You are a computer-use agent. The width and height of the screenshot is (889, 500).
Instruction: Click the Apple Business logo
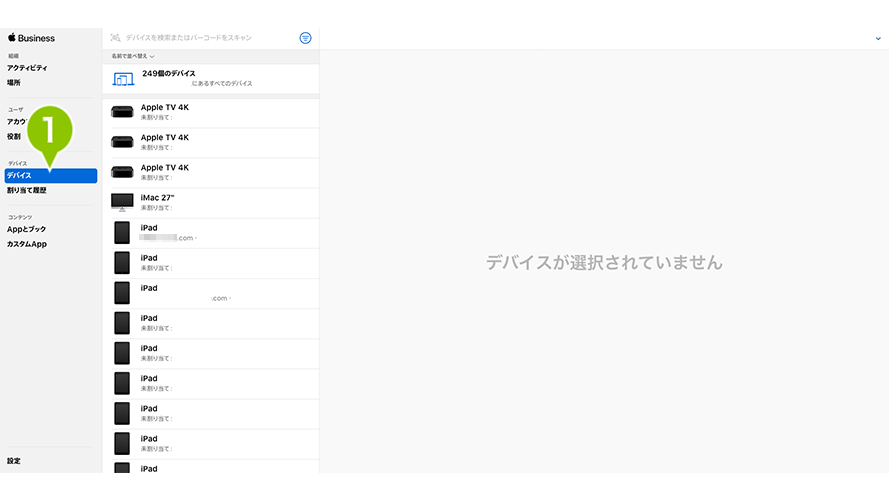pos(31,38)
